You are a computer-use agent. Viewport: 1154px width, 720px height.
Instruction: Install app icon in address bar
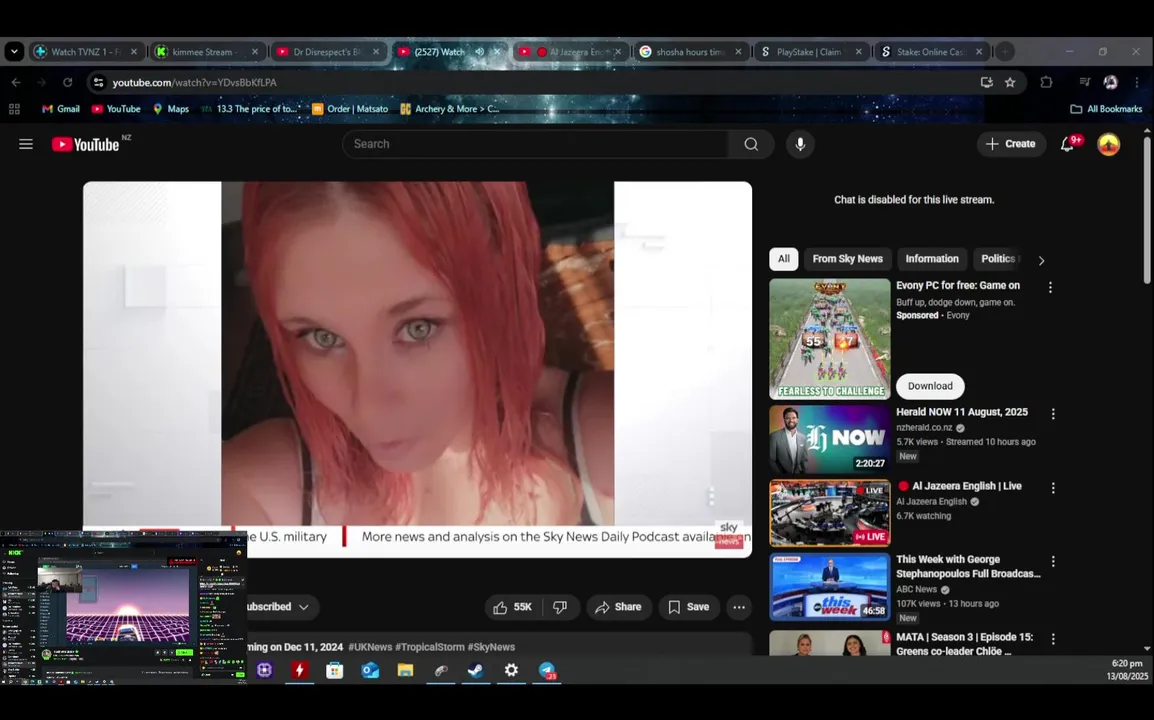click(x=986, y=82)
